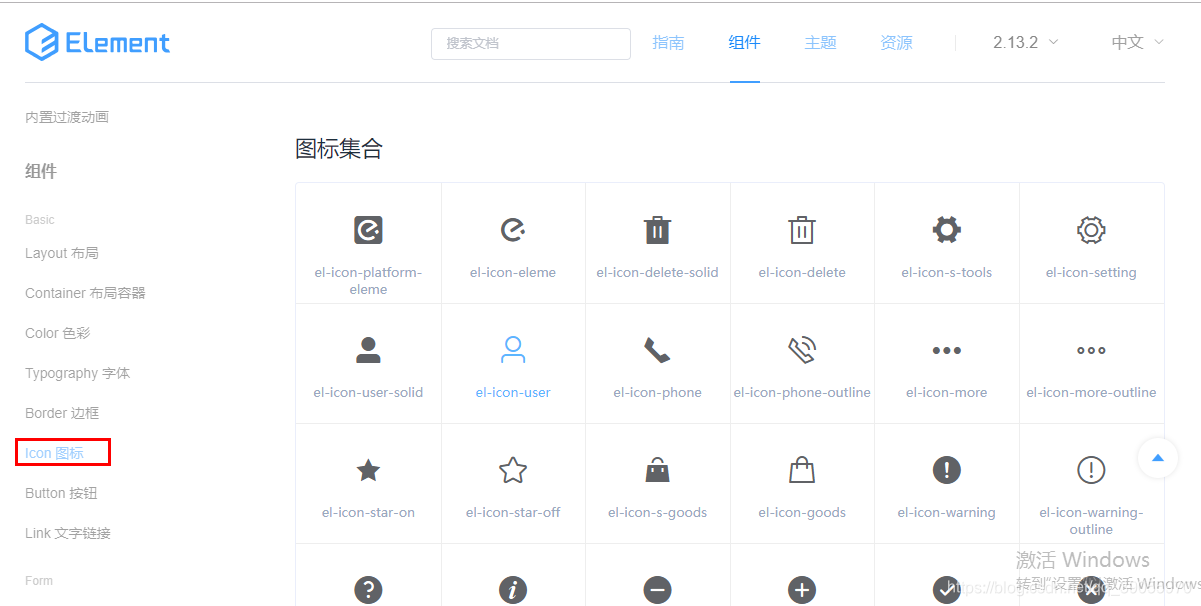Go to Container 布局容器 page

point(85,293)
